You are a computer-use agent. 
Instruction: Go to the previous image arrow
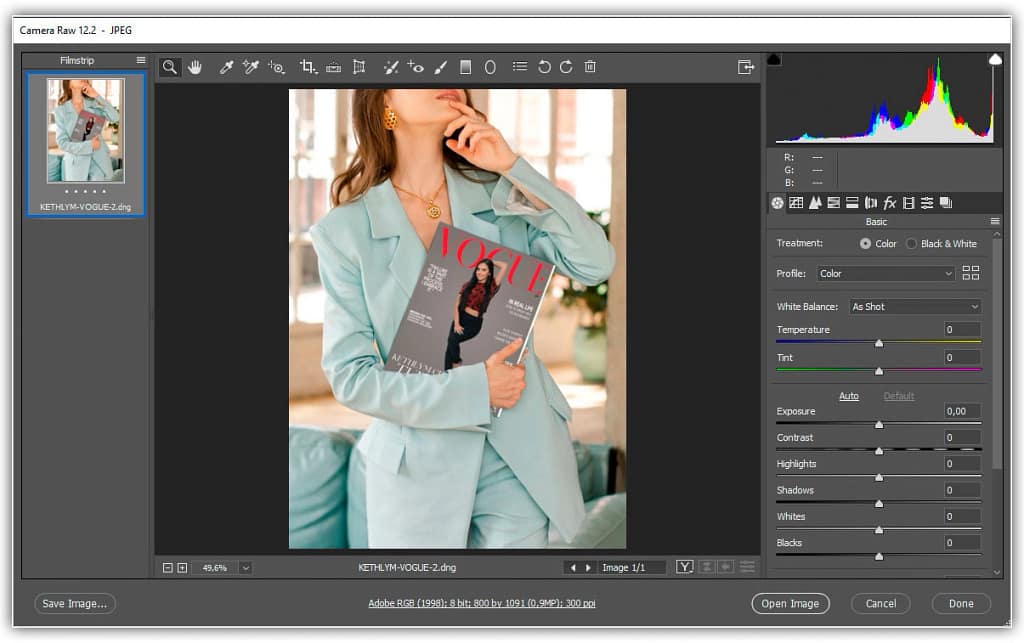pyautogui.click(x=573, y=568)
